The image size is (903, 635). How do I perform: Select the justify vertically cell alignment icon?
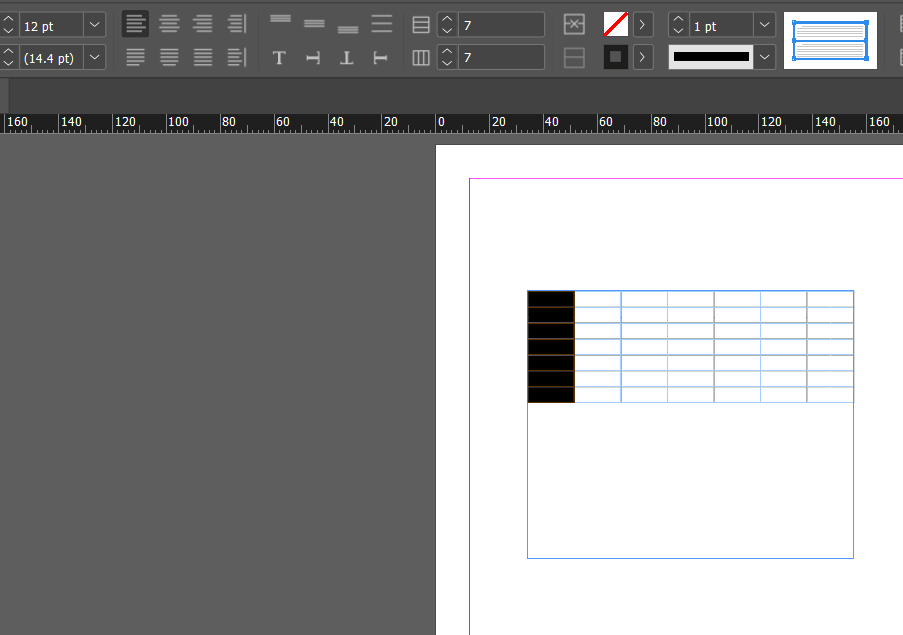[381, 24]
